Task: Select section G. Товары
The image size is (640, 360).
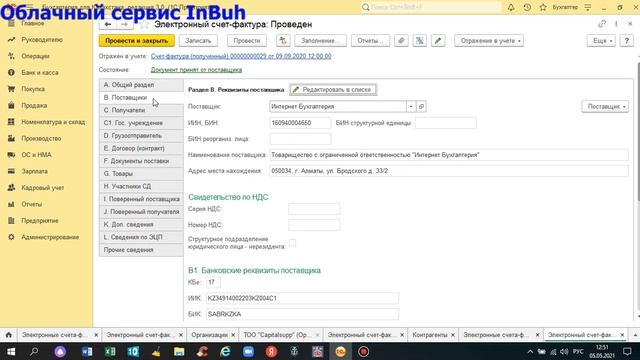Action: click(x=141, y=173)
